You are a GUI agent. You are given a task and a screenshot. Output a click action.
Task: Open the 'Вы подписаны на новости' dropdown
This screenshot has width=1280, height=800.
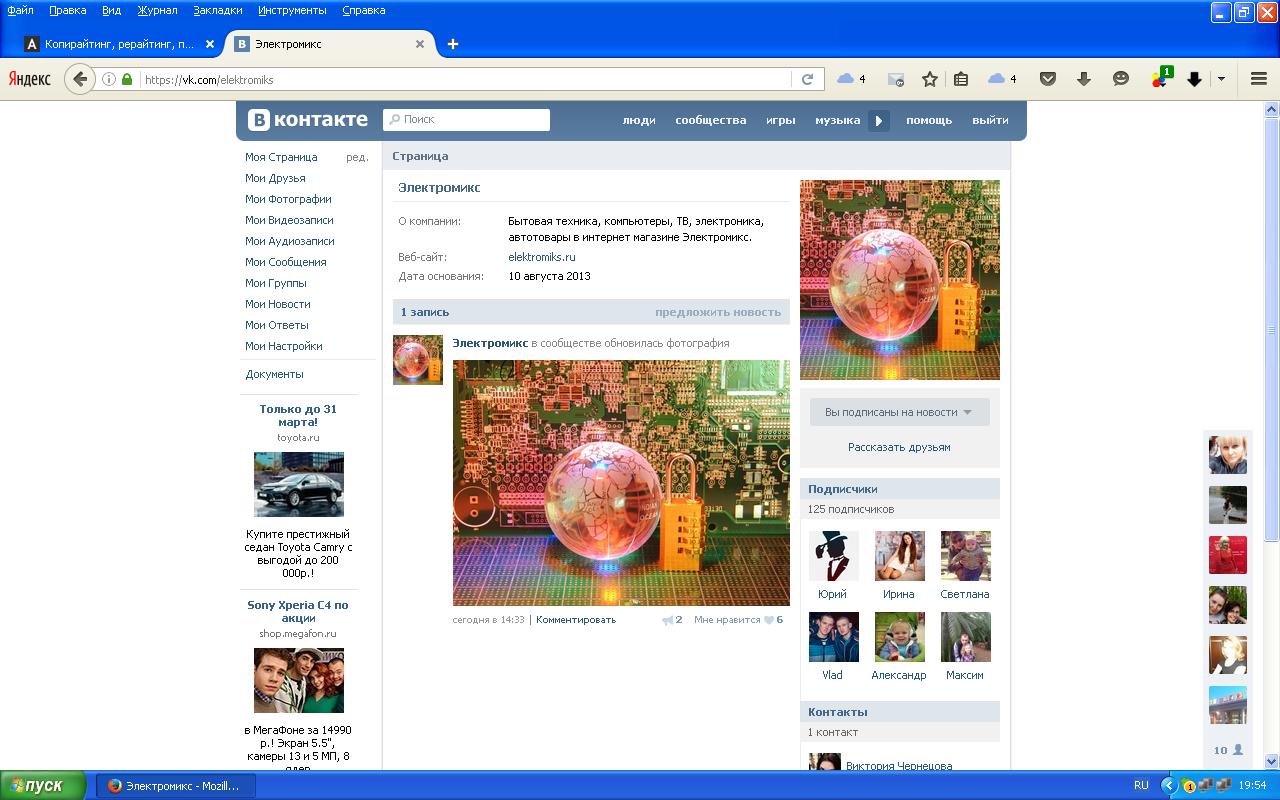click(899, 412)
